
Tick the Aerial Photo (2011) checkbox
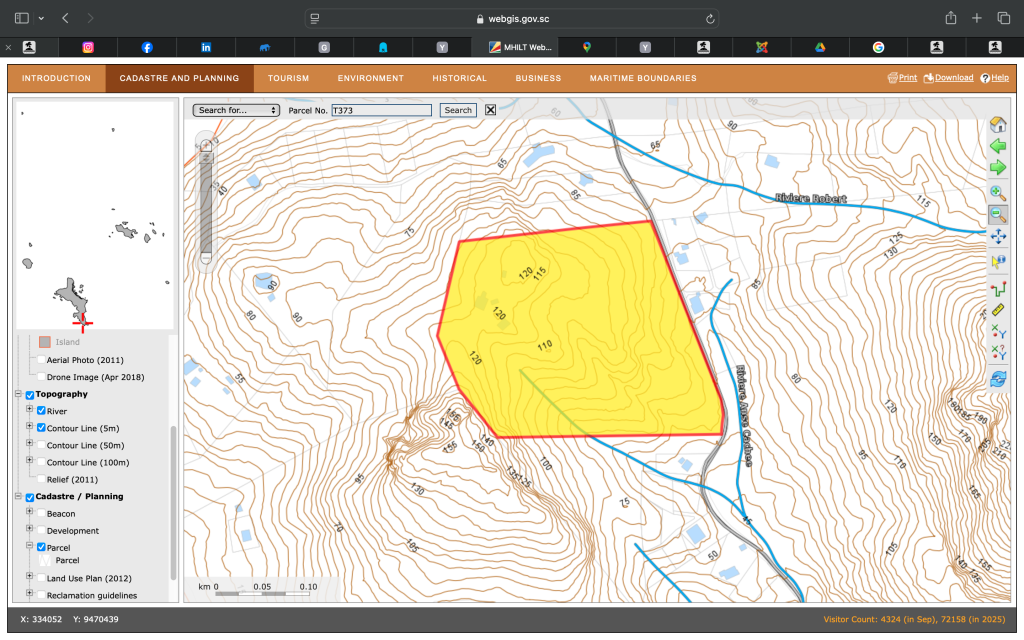[41, 360]
